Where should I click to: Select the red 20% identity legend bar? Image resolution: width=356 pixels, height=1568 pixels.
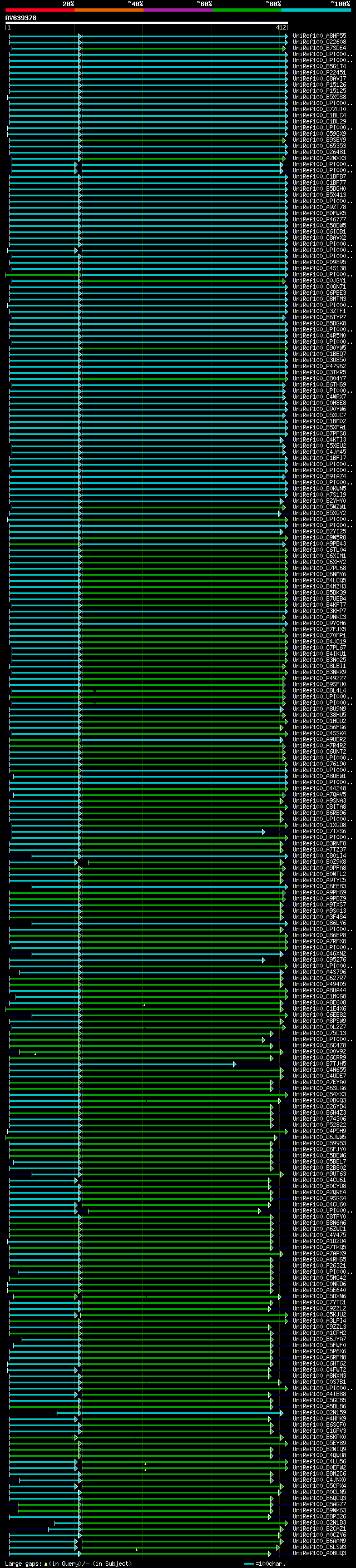click(x=39, y=10)
